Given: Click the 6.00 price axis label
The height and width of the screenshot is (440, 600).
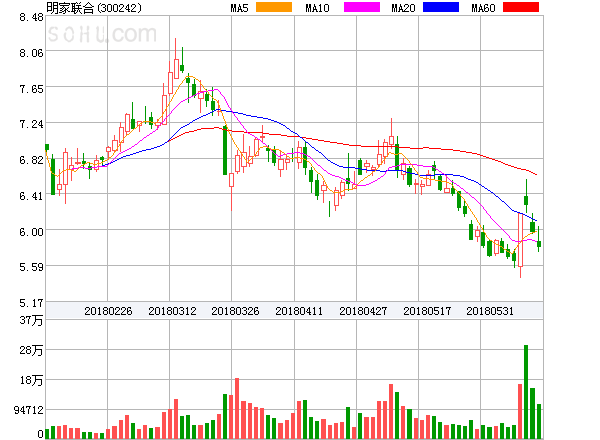Looking at the screenshot, I should point(31,232).
